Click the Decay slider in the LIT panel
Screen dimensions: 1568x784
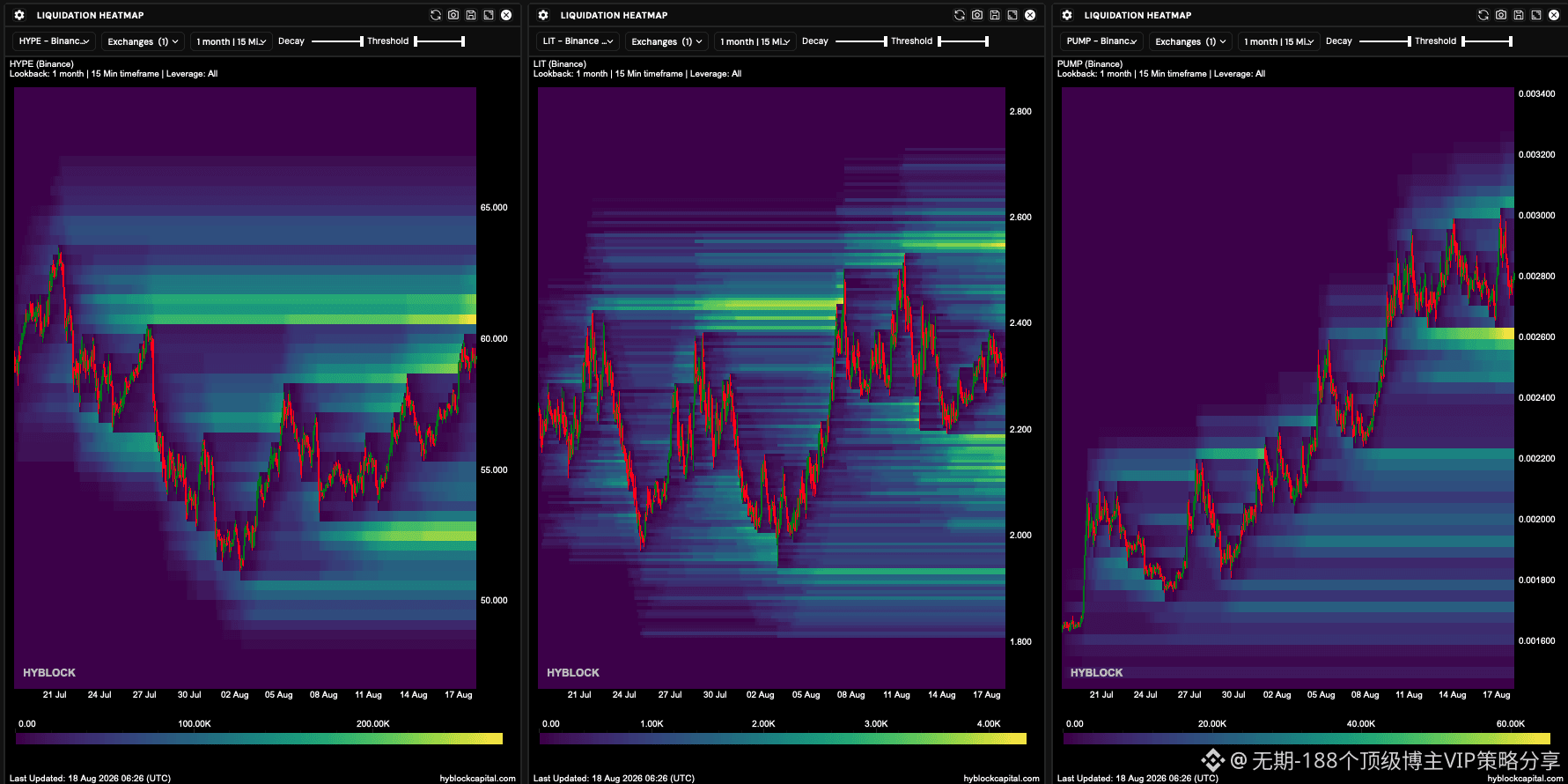click(x=861, y=41)
